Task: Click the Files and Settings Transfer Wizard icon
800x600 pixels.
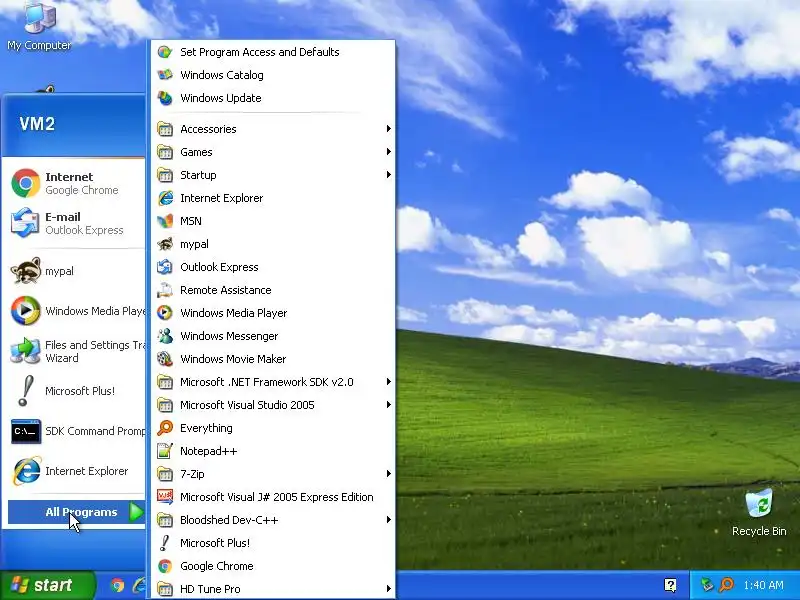Action: [x=26, y=351]
